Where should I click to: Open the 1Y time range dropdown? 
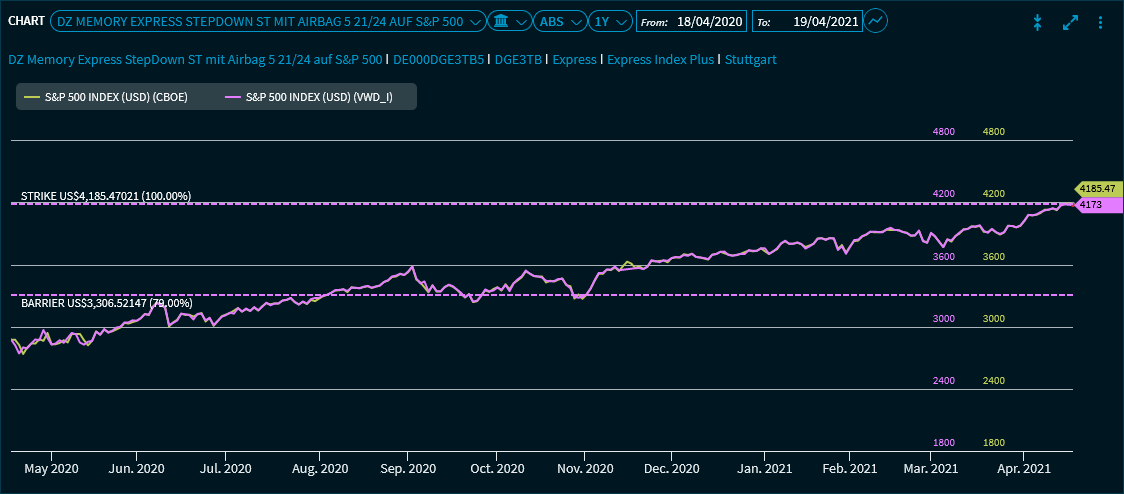(610, 21)
